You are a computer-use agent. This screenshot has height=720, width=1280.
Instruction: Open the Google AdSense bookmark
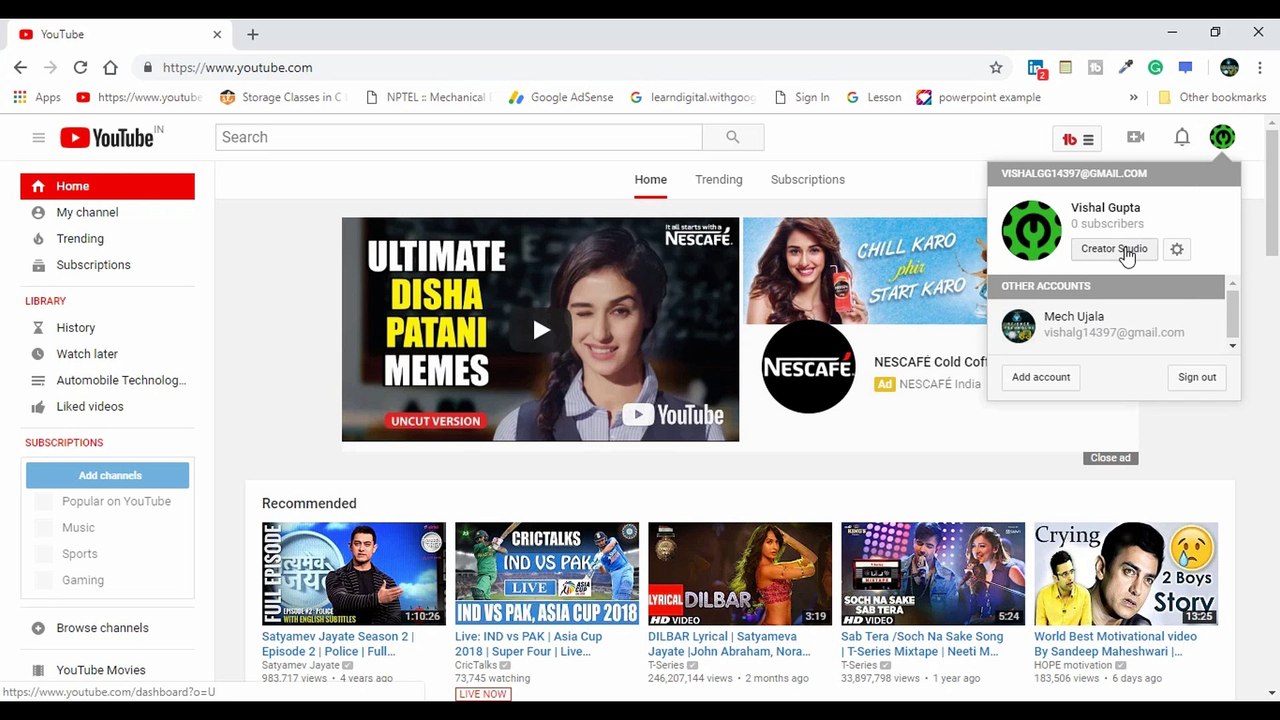561,97
